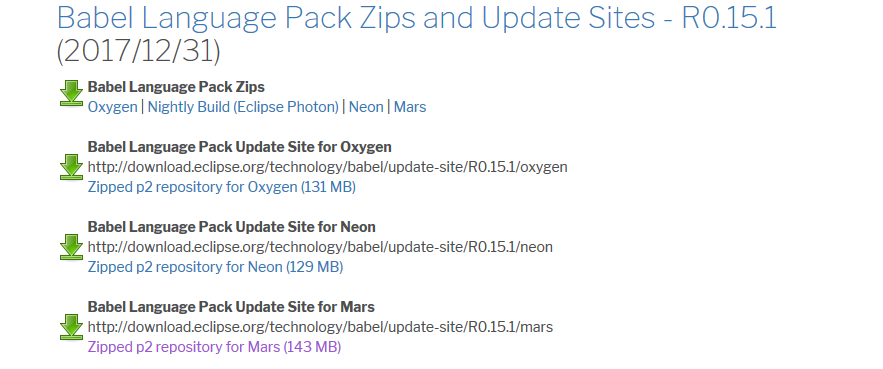The width and height of the screenshot is (883, 369).
Task: Click the green download arrow for Oxygen update site
Action: pyautogui.click(x=71, y=168)
